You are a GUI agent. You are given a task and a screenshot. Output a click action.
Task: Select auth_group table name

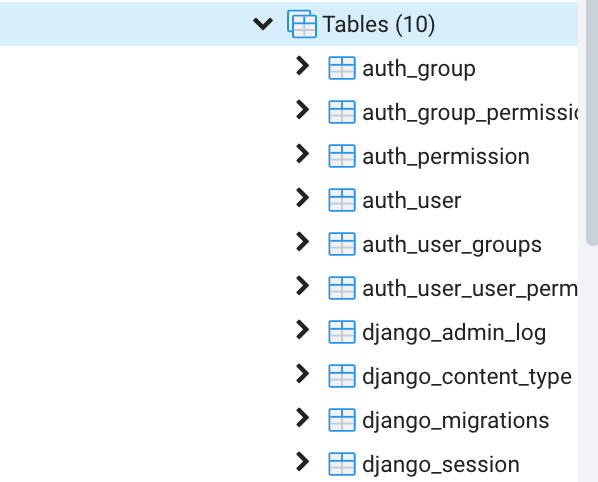(419, 69)
